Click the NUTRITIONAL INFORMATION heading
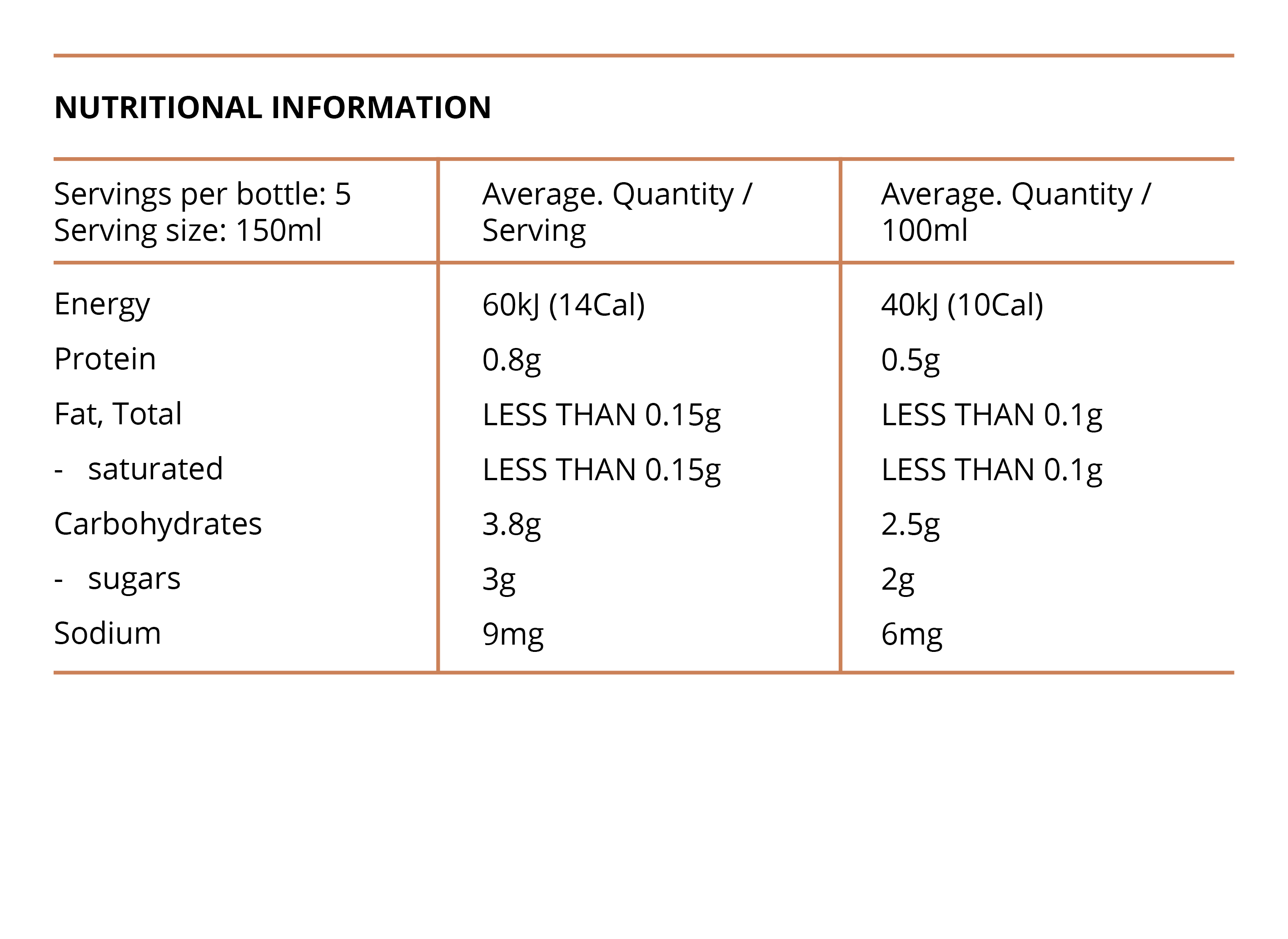1288x939 pixels. tap(273, 107)
